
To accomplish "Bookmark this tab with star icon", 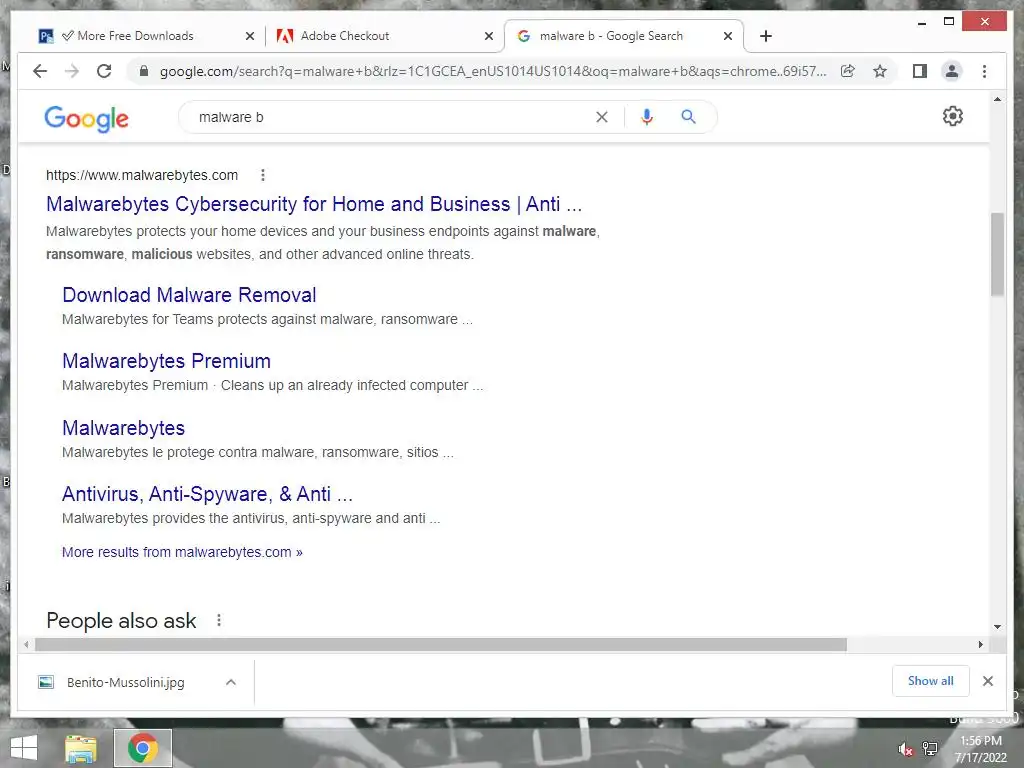I will (x=880, y=71).
